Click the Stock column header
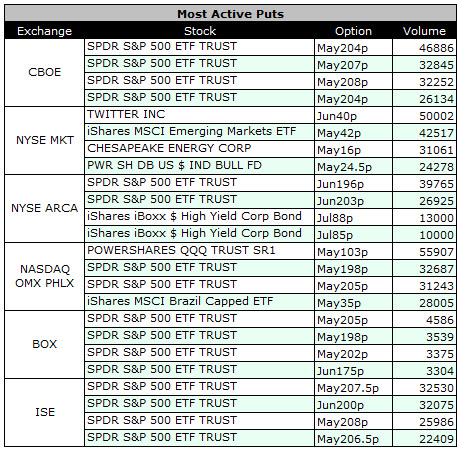 tap(200, 31)
